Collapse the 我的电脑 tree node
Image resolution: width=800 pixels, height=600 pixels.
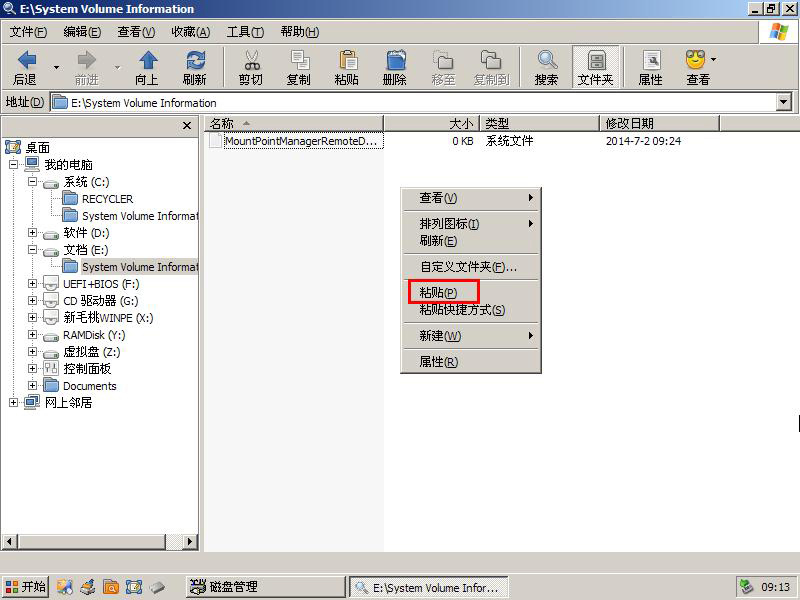tap(14, 164)
